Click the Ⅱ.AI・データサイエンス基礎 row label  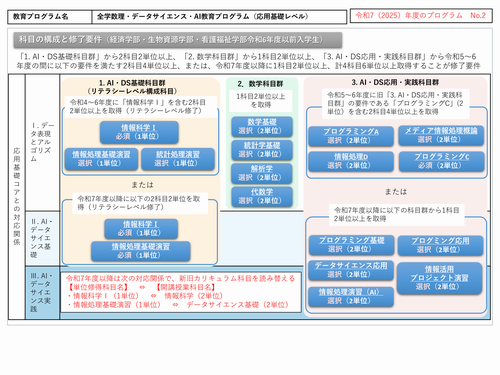point(41,238)
